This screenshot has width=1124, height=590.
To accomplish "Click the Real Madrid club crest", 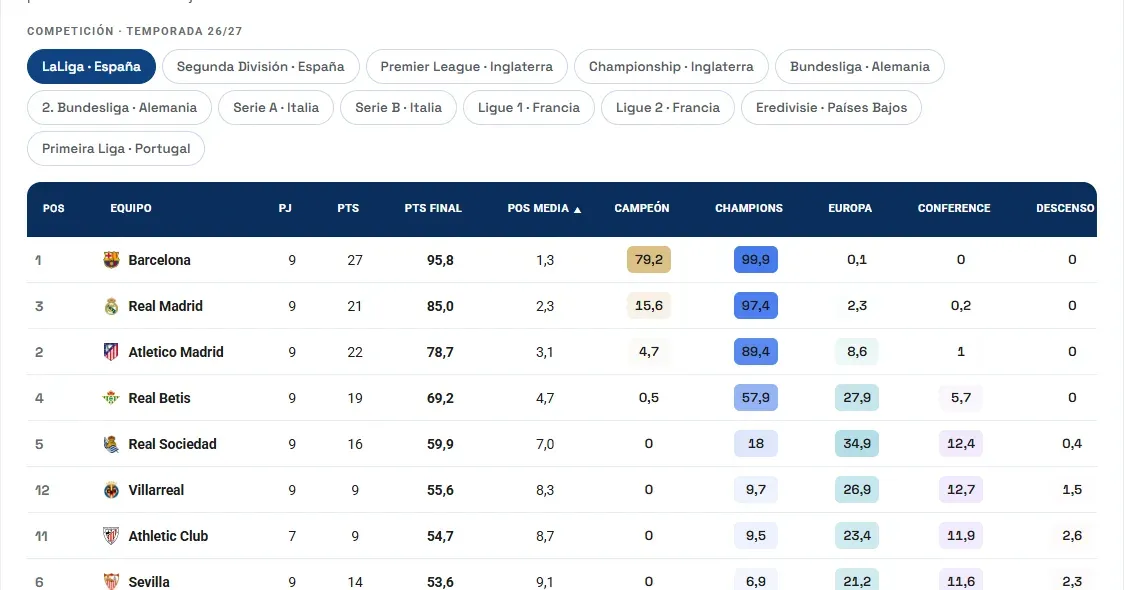I will [x=111, y=306].
